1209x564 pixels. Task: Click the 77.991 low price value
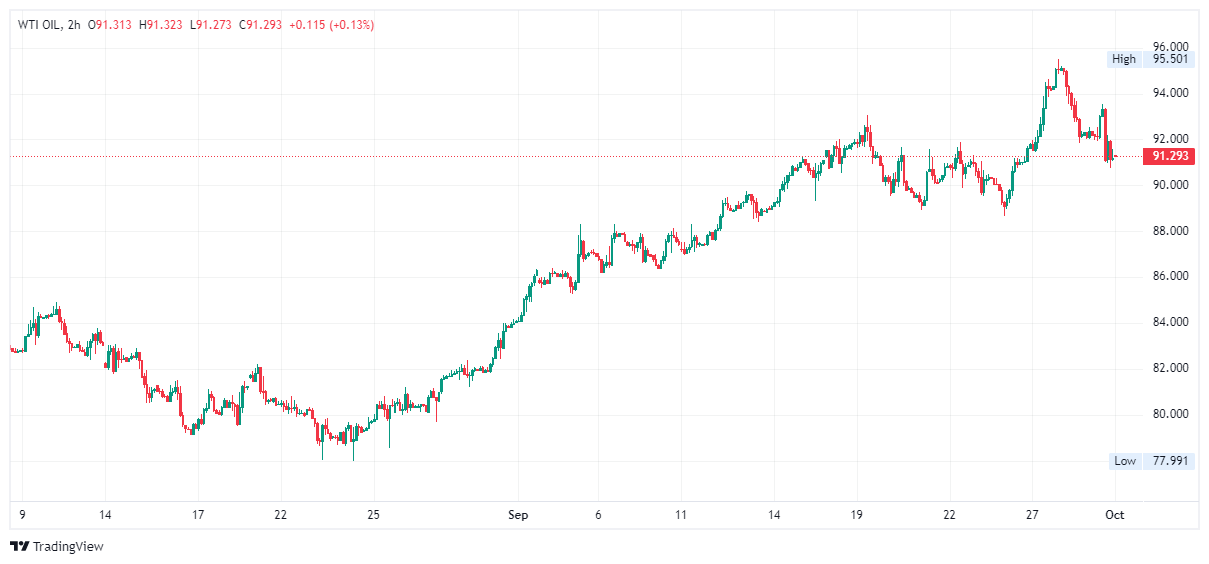pyautogui.click(x=1170, y=461)
